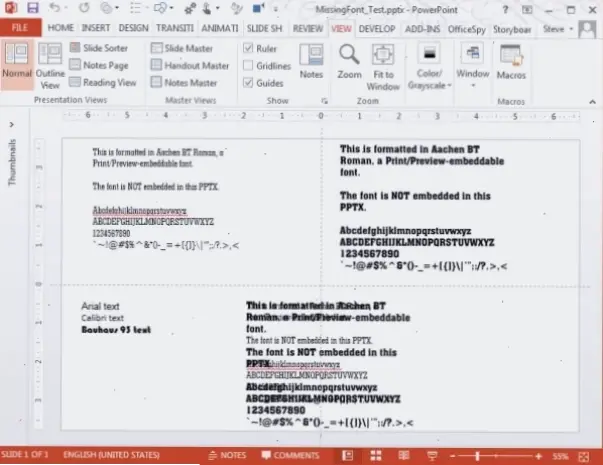This screenshot has height=465, width=603.
Task: Click zoom out minus button
Action: (453, 456)
